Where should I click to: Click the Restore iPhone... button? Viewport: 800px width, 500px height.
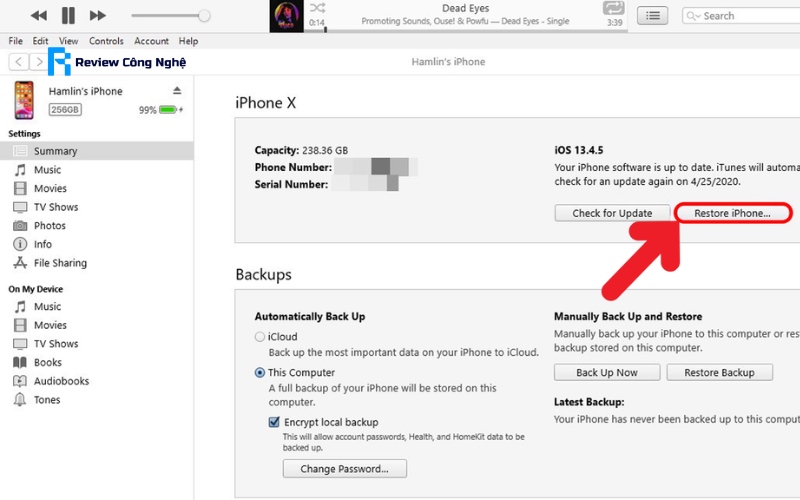click(732, 213)
